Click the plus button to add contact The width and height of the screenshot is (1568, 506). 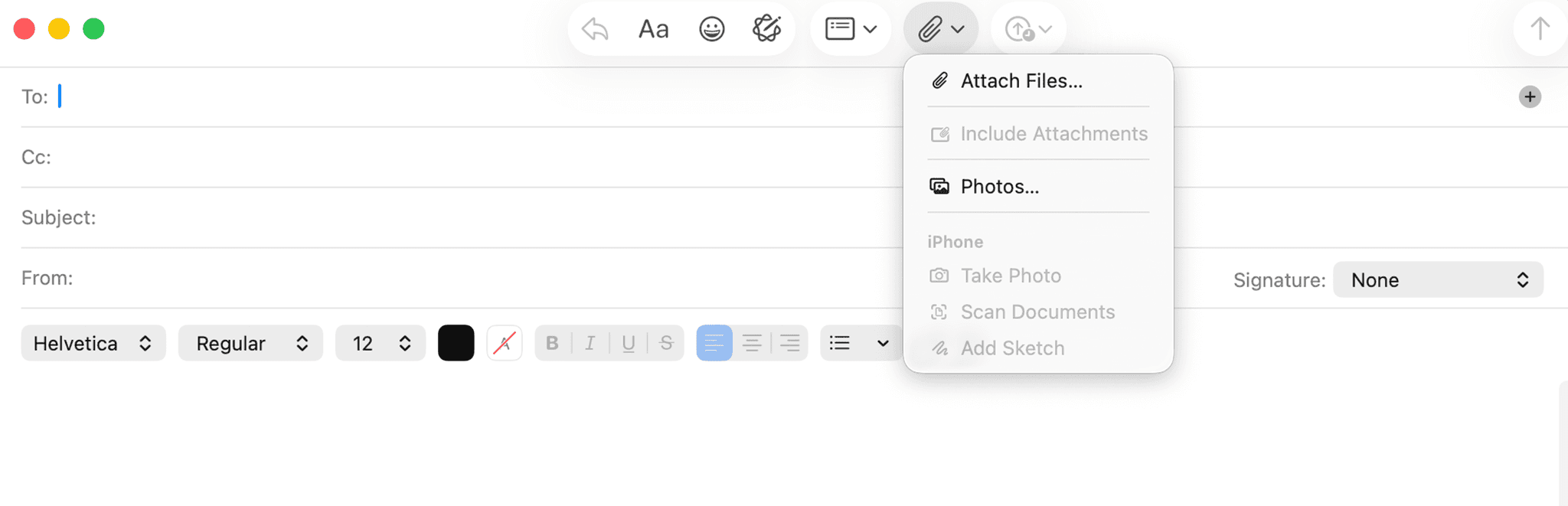click(x=1530, y=96)
